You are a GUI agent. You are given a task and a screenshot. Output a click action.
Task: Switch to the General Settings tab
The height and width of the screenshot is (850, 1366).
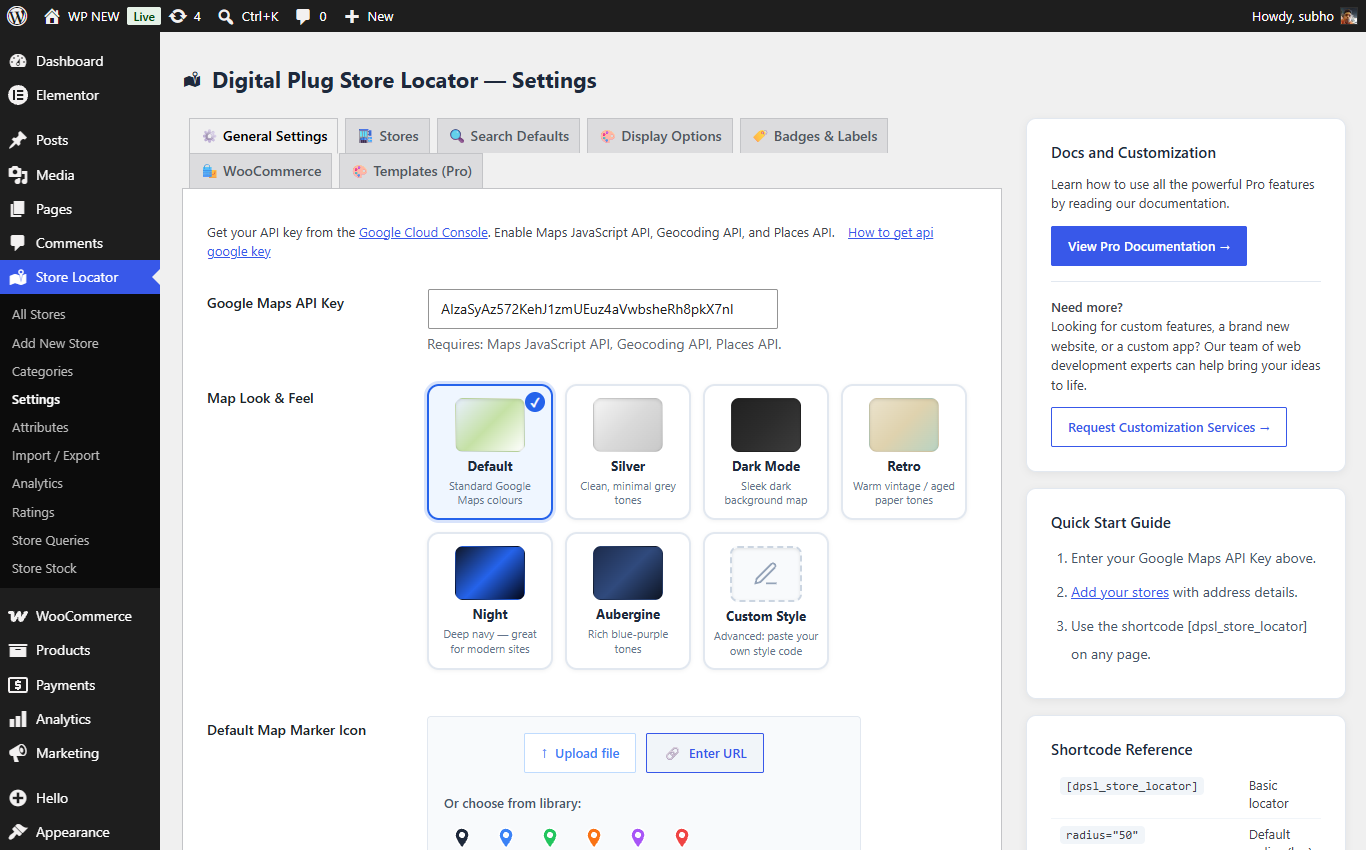tap(264, 136)
